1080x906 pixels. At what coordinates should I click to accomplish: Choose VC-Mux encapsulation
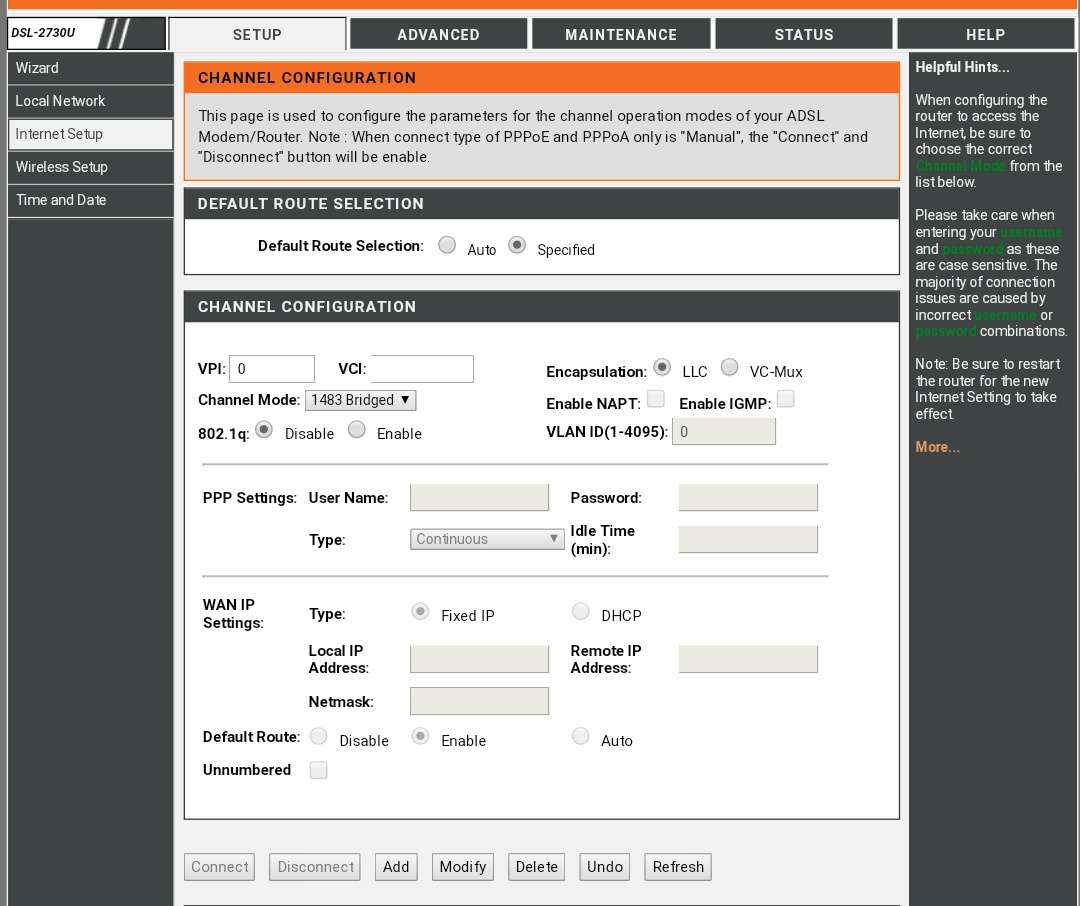click(730, 368)
